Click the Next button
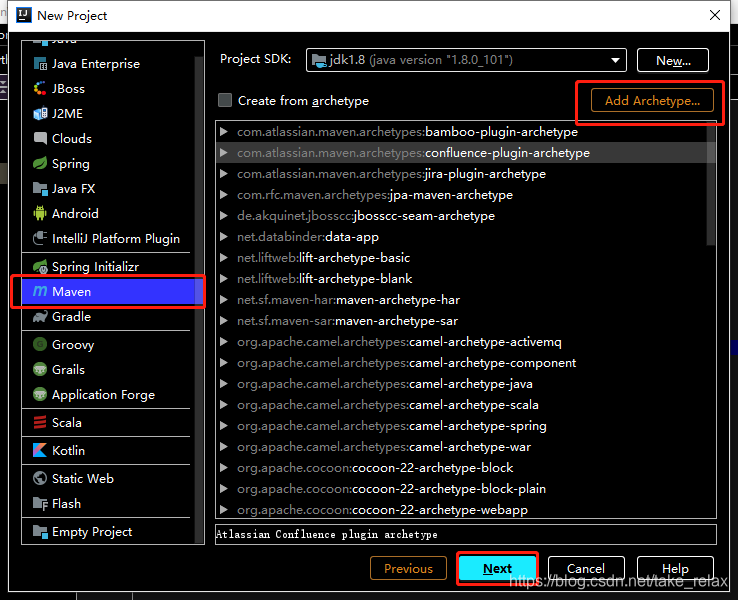This screenshot has height=600, width=738. (x=497, y=568)
